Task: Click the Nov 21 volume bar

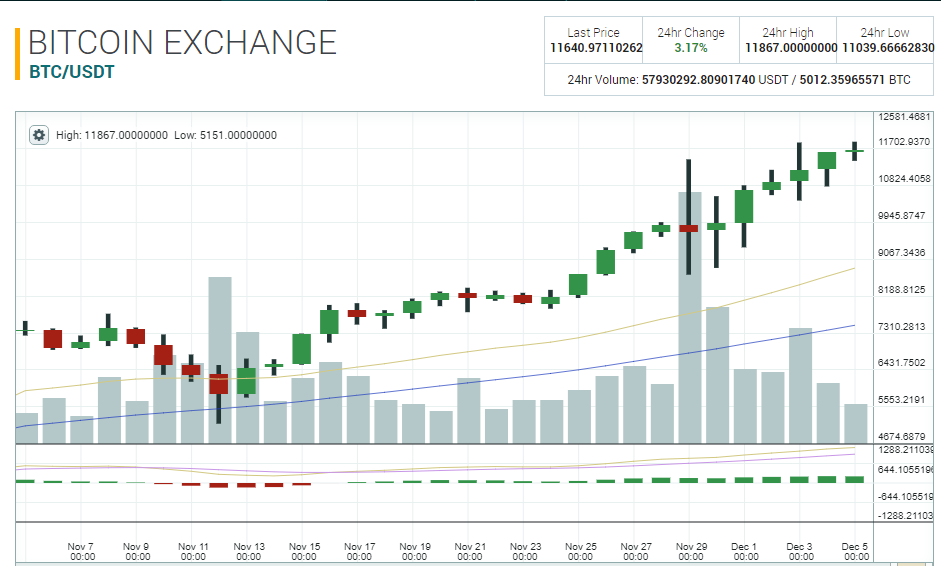Action: (469, 411)
